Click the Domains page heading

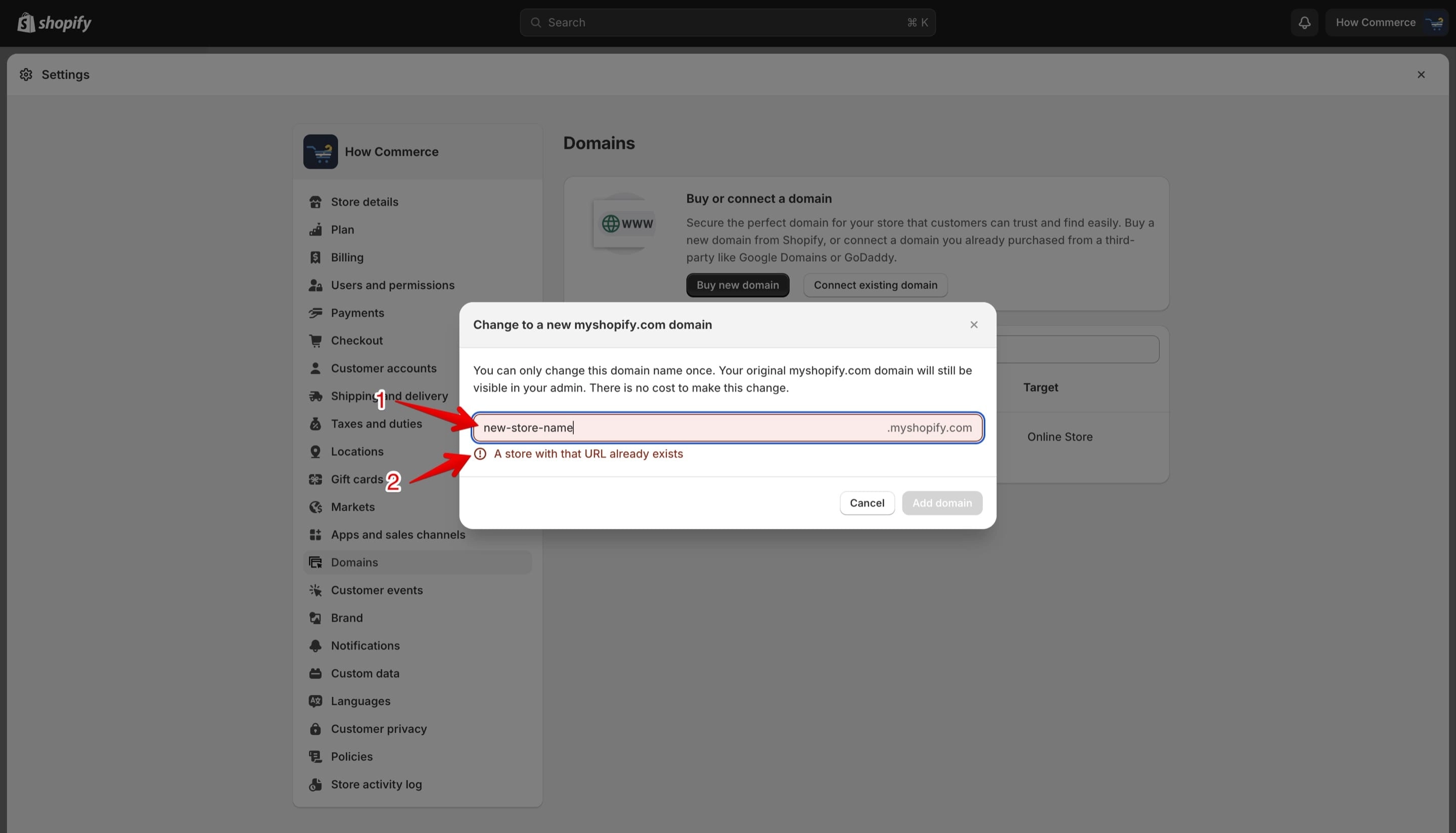click(599, 143)
